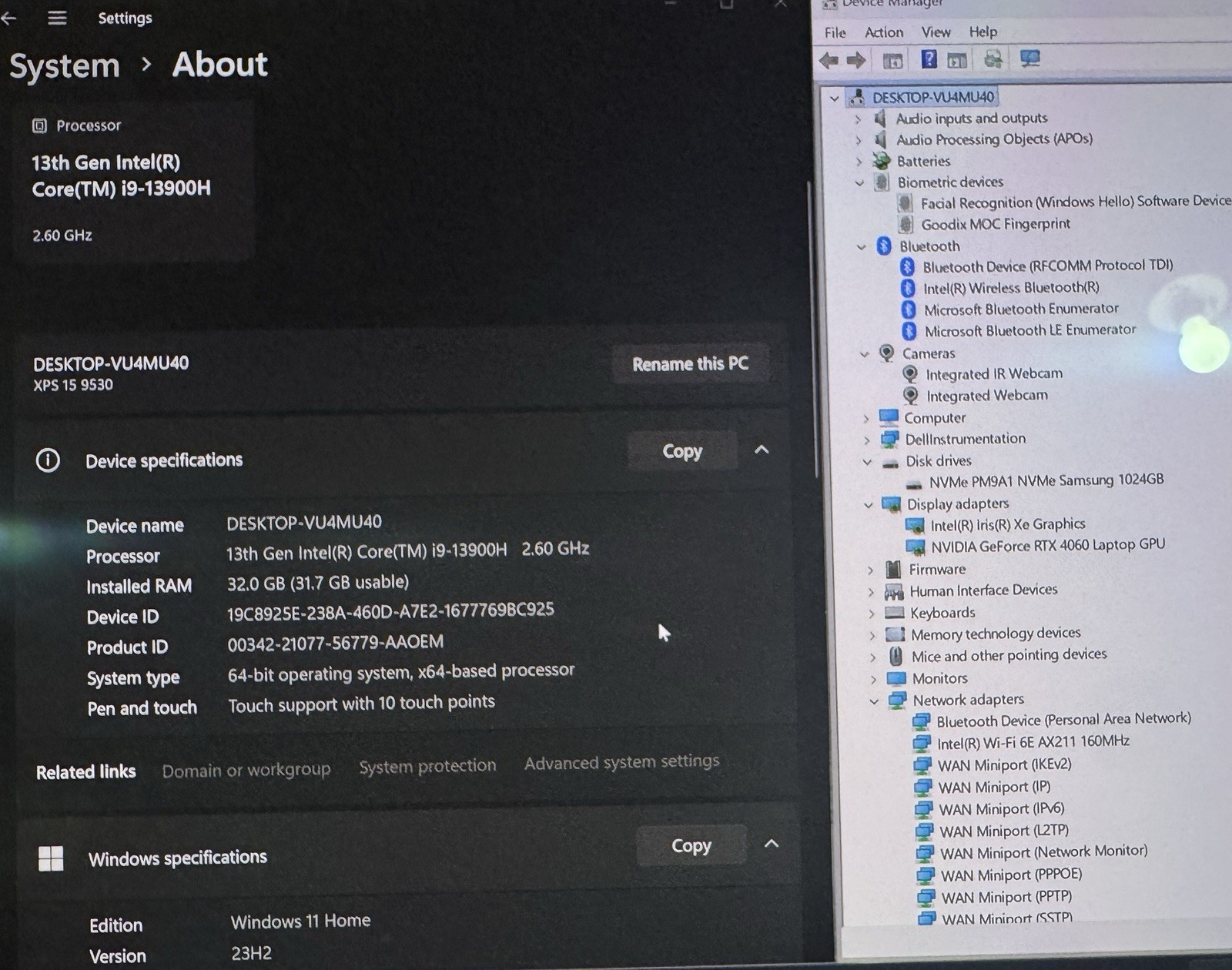The width and height of the screenshot is (1232, 970).
Task: Open the File menu in Device Manager
Action: [x=835, y=32]
